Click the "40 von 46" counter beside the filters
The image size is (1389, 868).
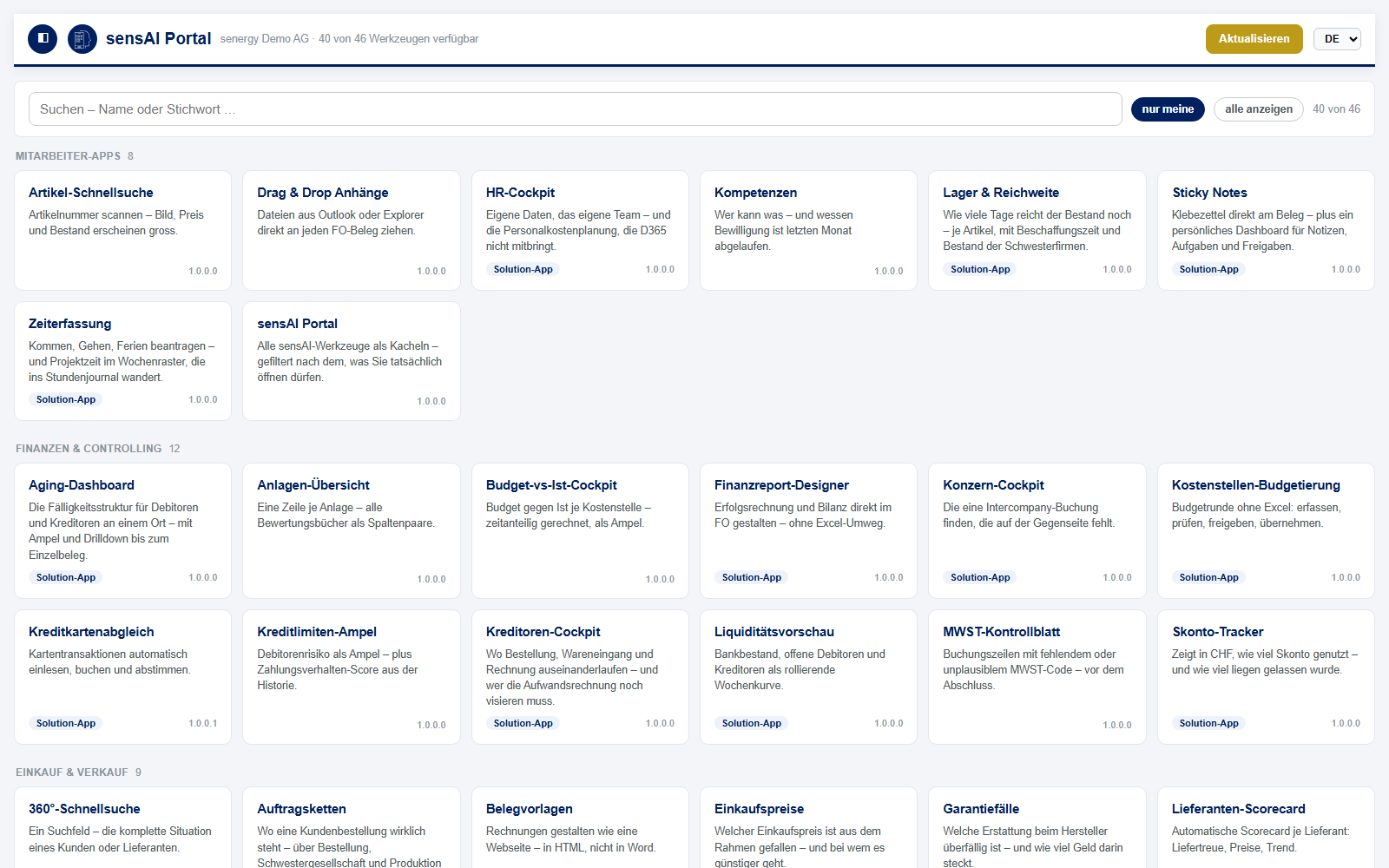pyautogui.click(x=1336, y=109)
